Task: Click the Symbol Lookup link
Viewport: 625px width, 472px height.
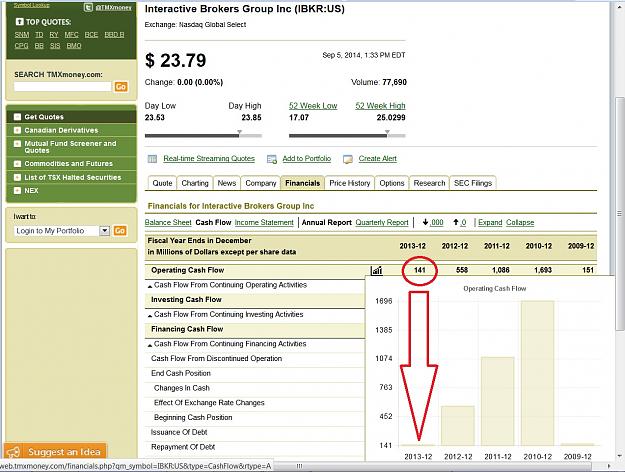Action: point(31,5)
